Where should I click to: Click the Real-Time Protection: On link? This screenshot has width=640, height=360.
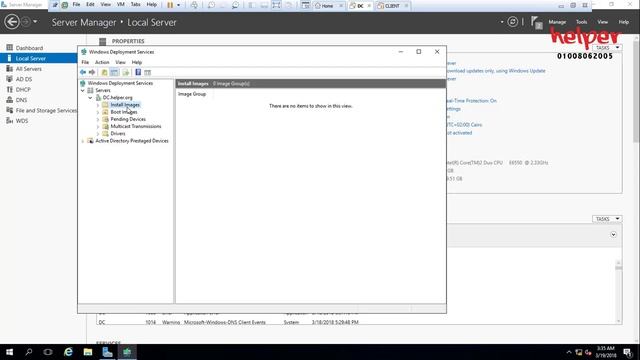pos(471,101)
